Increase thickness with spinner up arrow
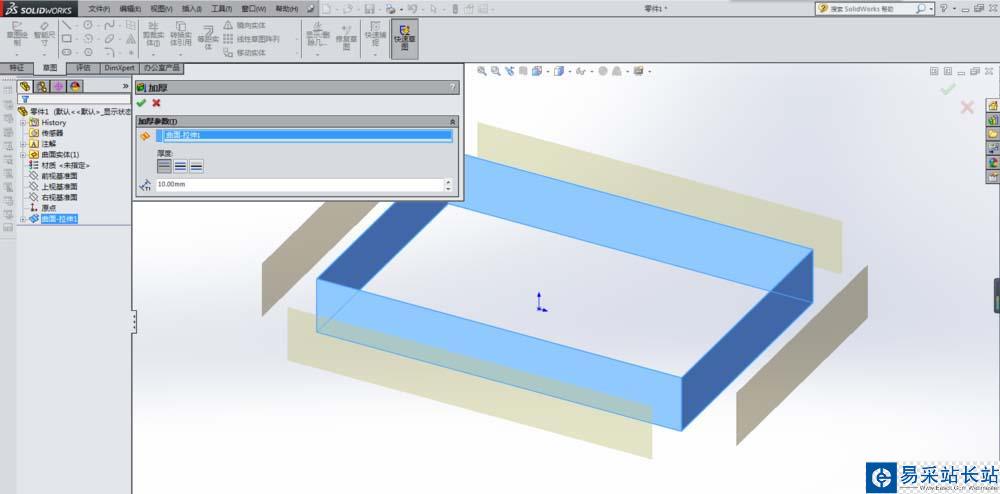The image size is (1000, 494). click(x=448, y=182)
